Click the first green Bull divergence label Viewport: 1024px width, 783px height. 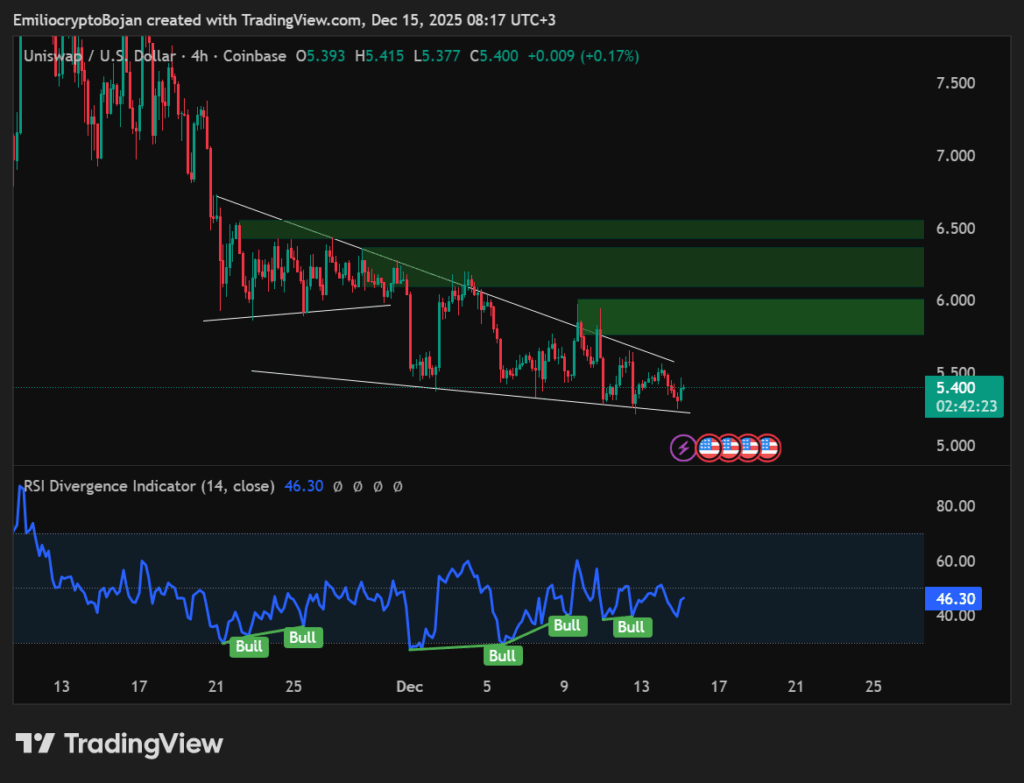[x=248, y=647]
